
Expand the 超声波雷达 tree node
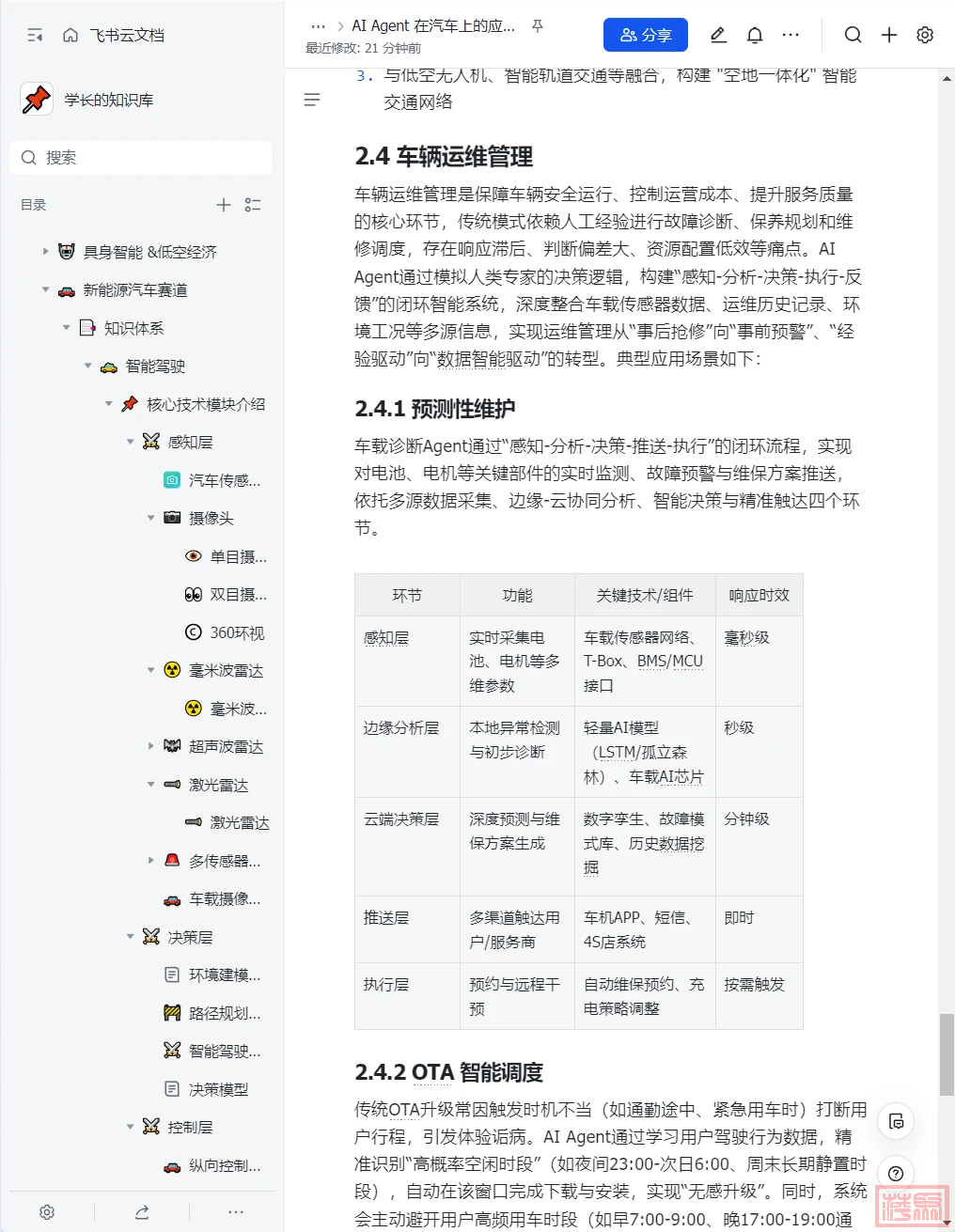click(x=150, y=746)
